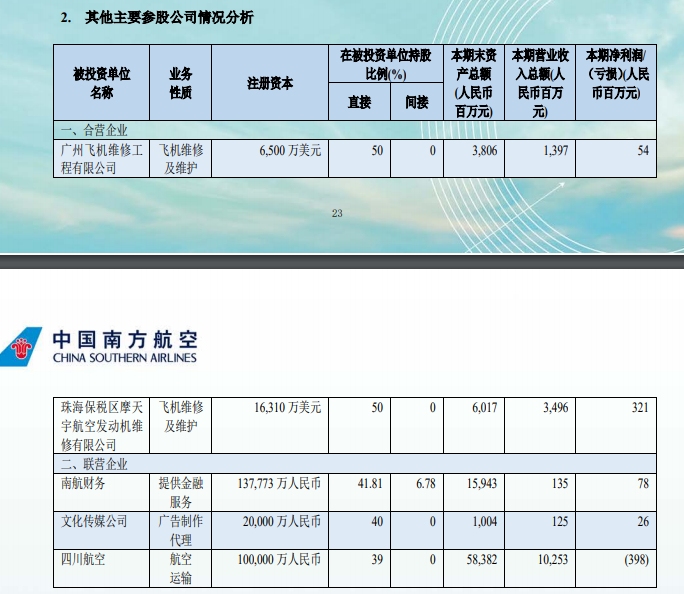This screenshot has height=594, width=684.
Task: Click the 58,382 total assets value
Action: [x=482, y=559]
